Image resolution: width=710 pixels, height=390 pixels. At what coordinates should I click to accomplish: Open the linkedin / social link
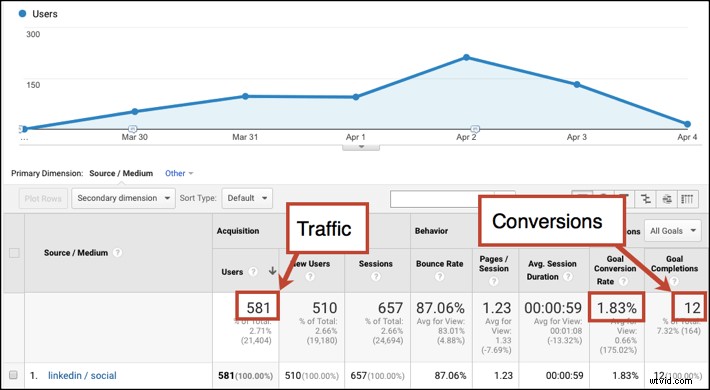82,376
